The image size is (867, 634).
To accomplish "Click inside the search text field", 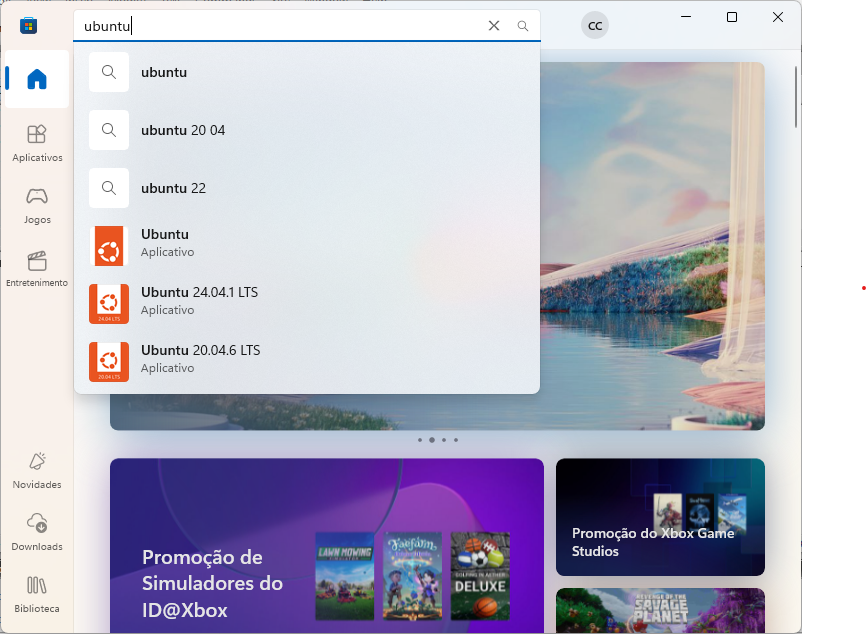I will click(300, 26).
